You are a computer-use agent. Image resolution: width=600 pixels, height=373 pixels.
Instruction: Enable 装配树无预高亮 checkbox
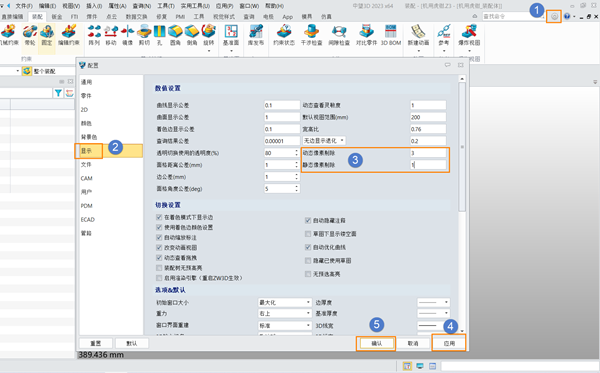point(159,268)
